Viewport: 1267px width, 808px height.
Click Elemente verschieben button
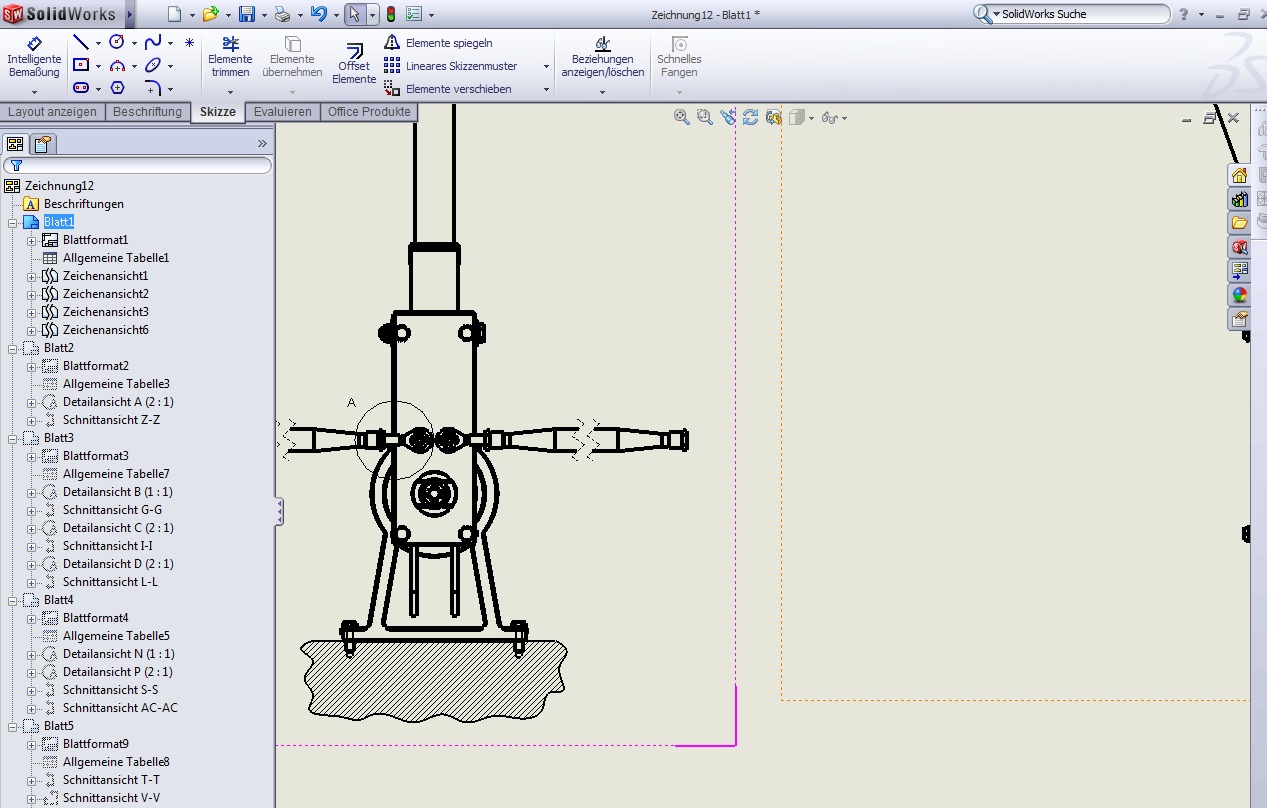(448, 89)
